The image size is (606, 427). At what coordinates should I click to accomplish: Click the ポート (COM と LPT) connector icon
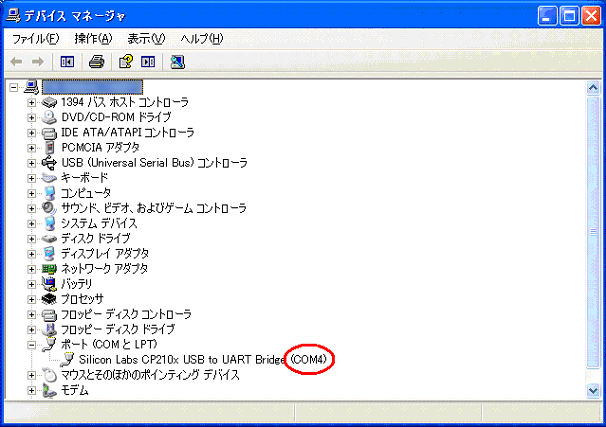click(x=49, y=344)
